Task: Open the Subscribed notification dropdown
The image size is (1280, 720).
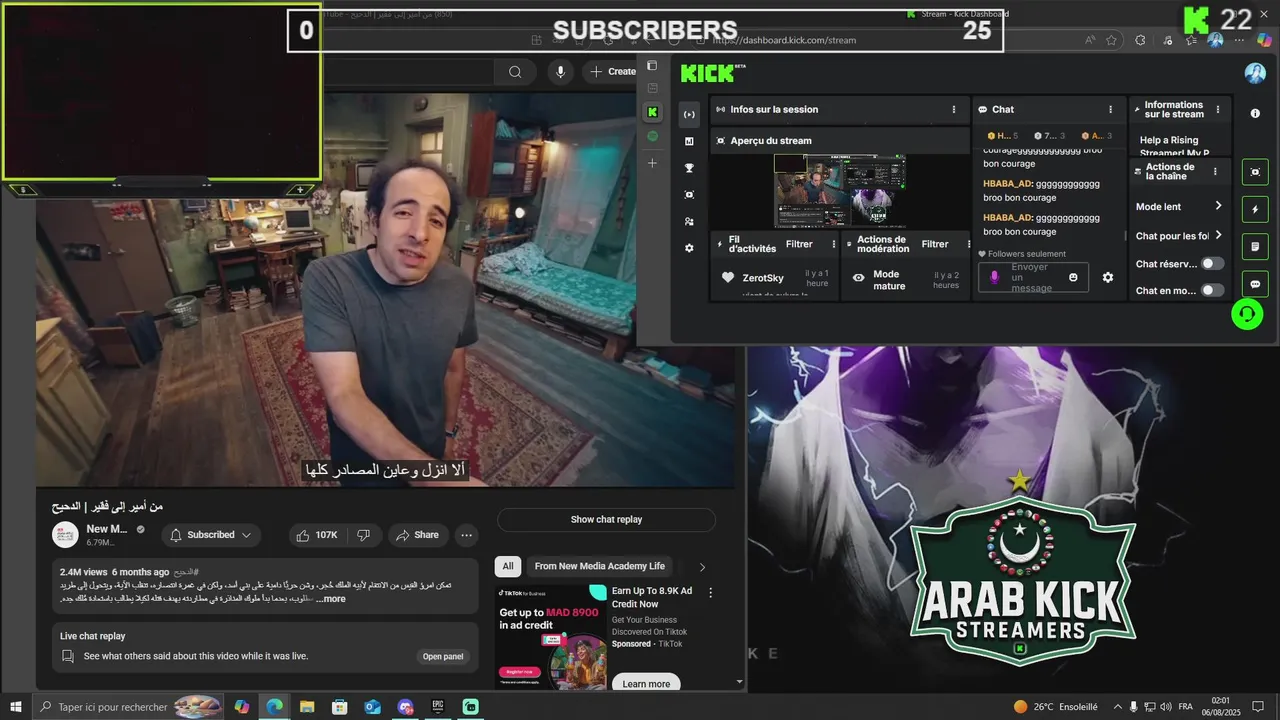Action: [x=211, y=535]
